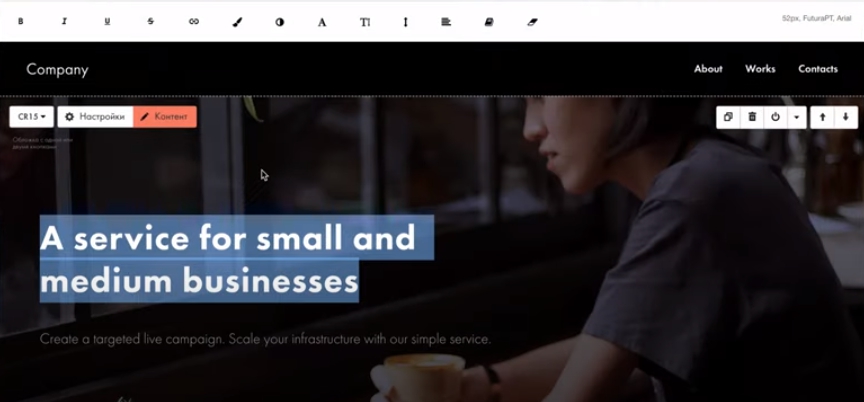
Task: Open the text alignment options
Action: click(x=446, y=22)
